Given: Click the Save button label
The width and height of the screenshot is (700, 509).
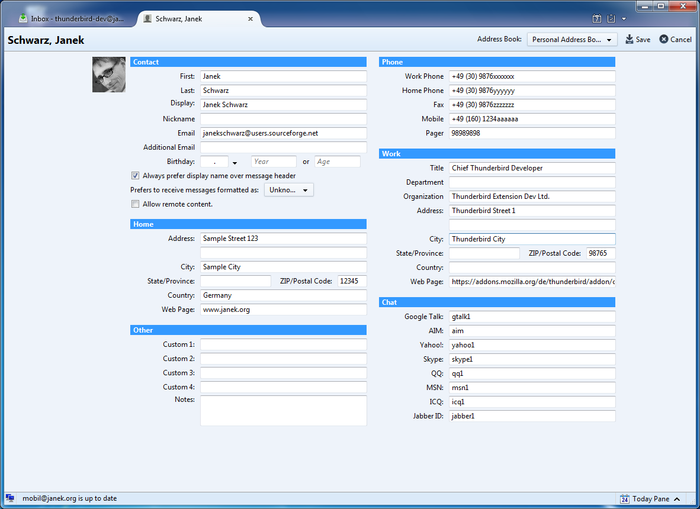Looking at the screenshot, I should 643,39.
